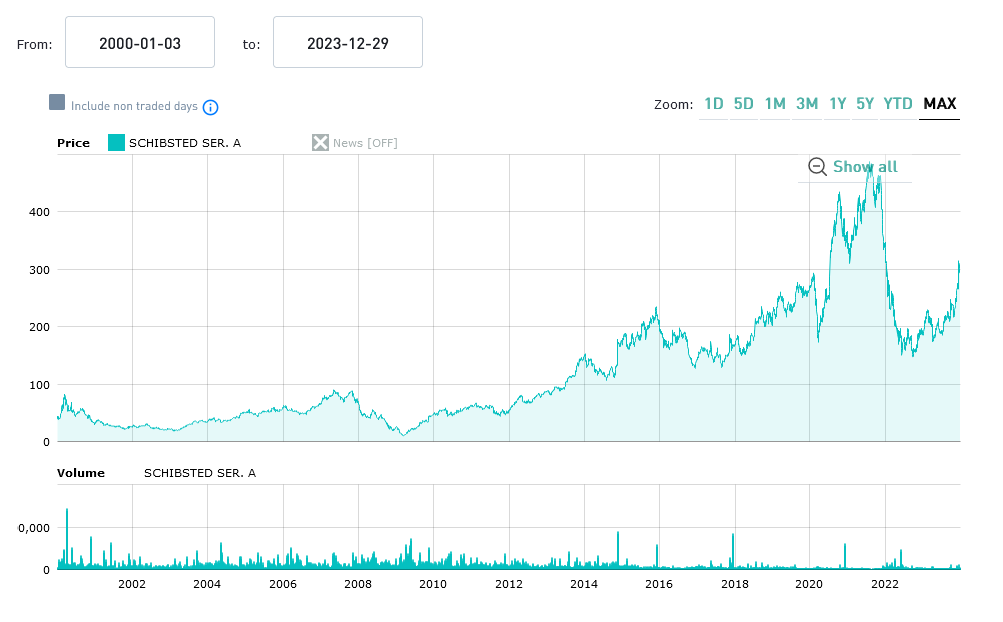
Task: Choose the YTD zoom option
Action: 898,104
